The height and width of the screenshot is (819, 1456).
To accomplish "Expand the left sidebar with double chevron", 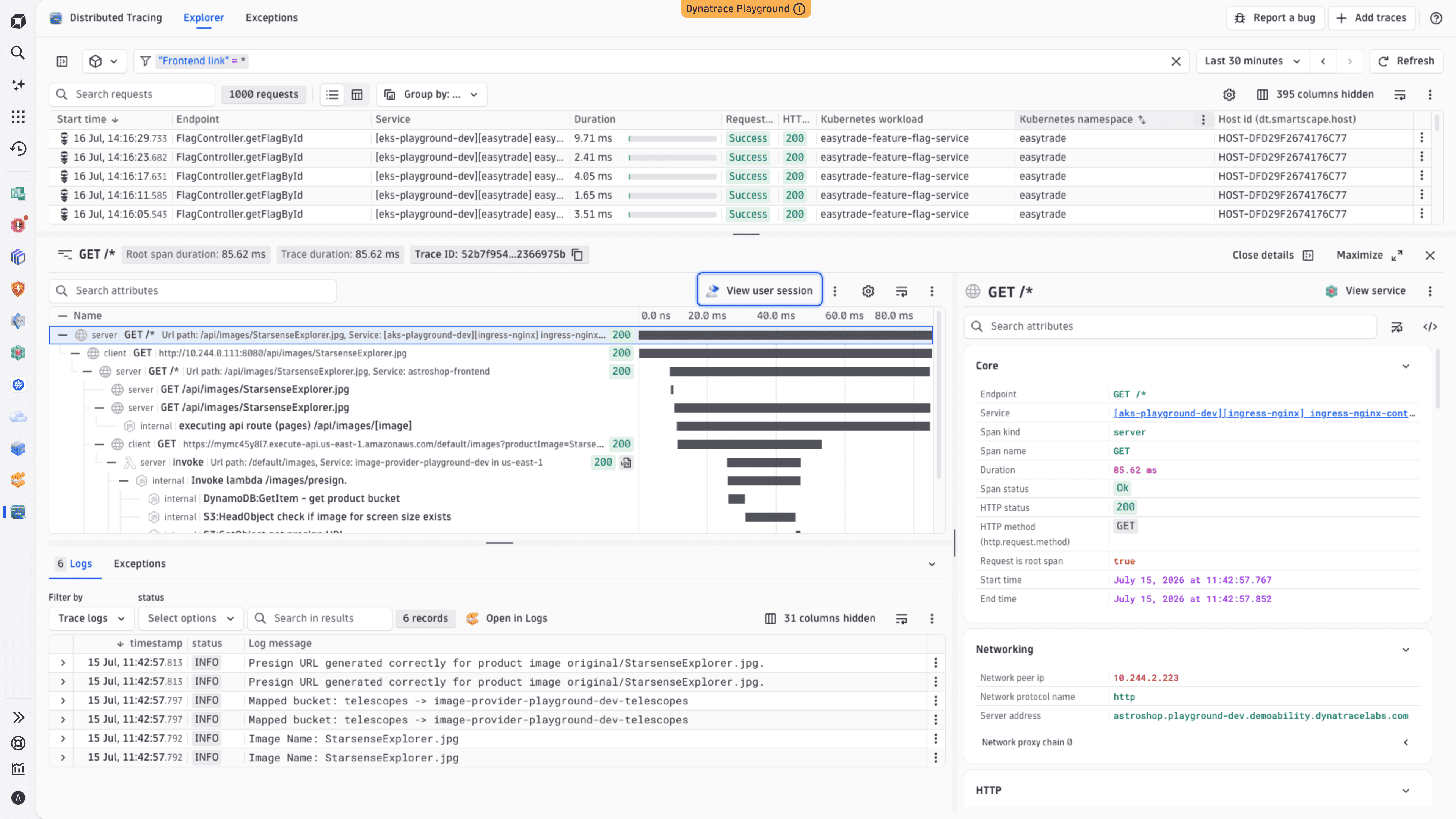I will click(18, 717).
